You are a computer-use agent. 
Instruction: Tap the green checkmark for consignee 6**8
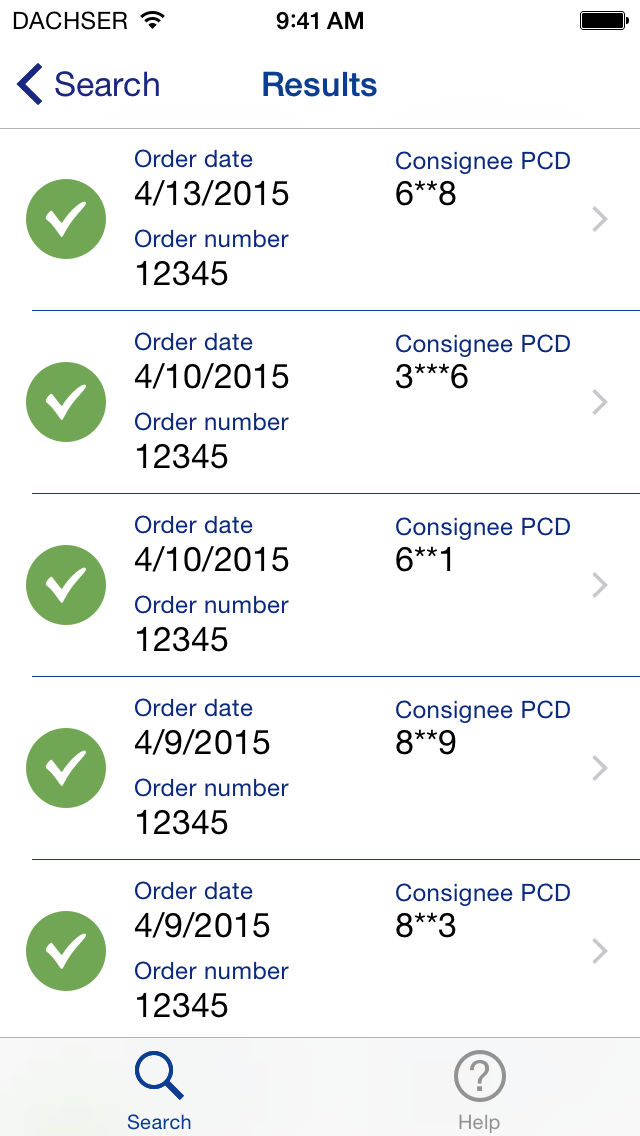point(66,219)
